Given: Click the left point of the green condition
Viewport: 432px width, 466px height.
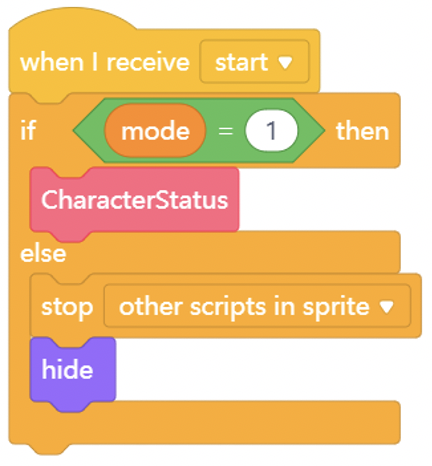Looking at the screenshot, I should [x=82, y=130].
